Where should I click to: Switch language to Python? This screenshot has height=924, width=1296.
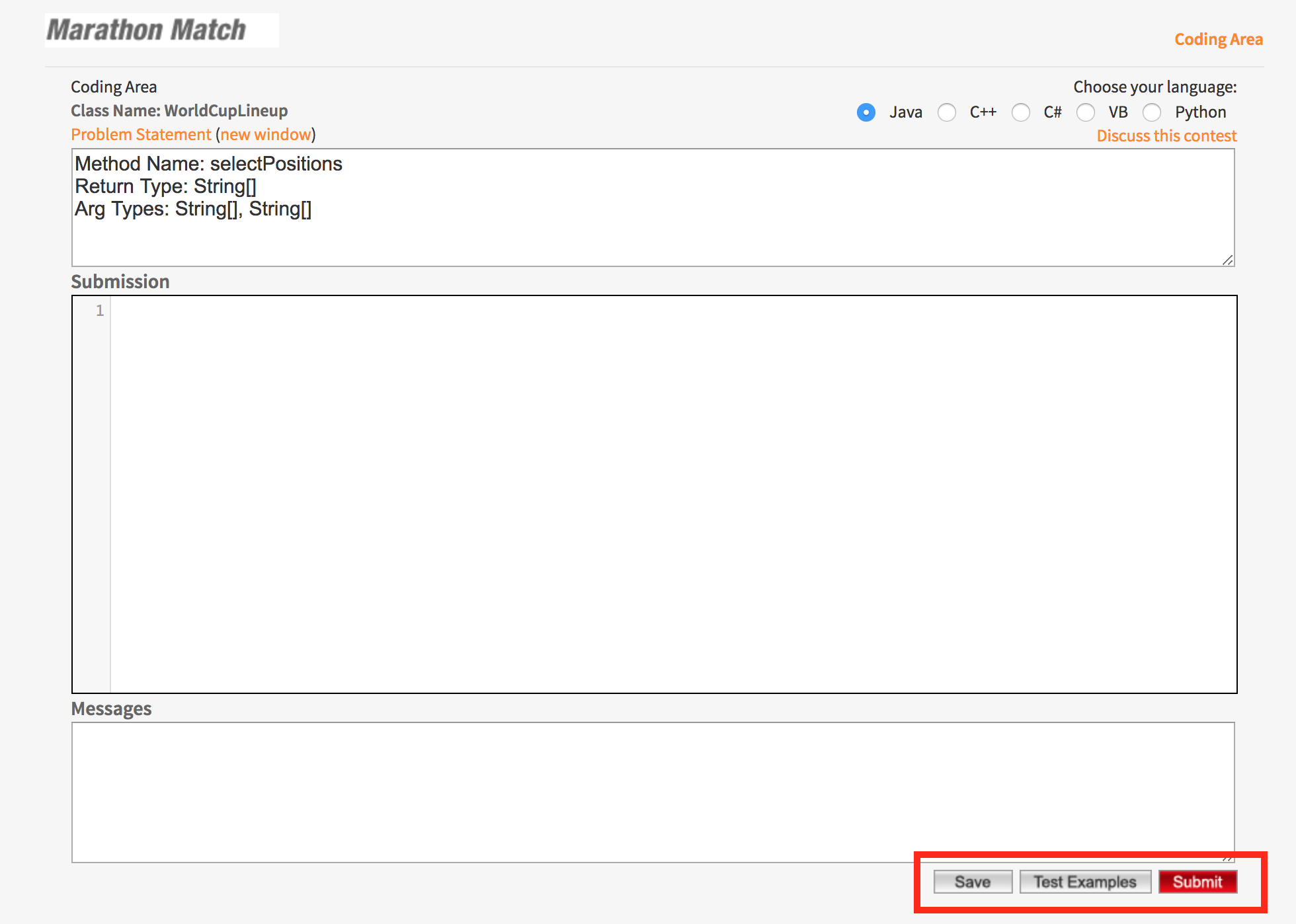1152,112
